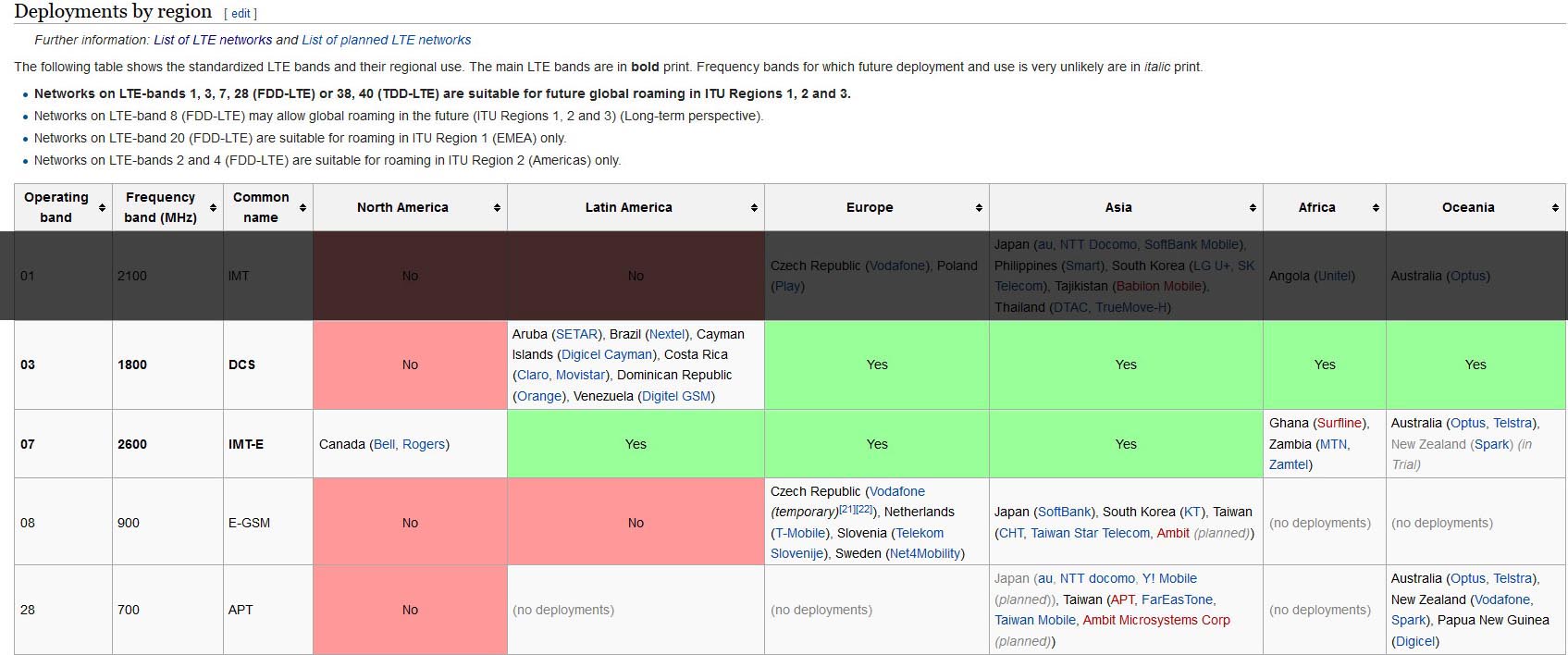Open the SETAR link under Aruba
Screen dimensions: 1568x655
point(576,334)
